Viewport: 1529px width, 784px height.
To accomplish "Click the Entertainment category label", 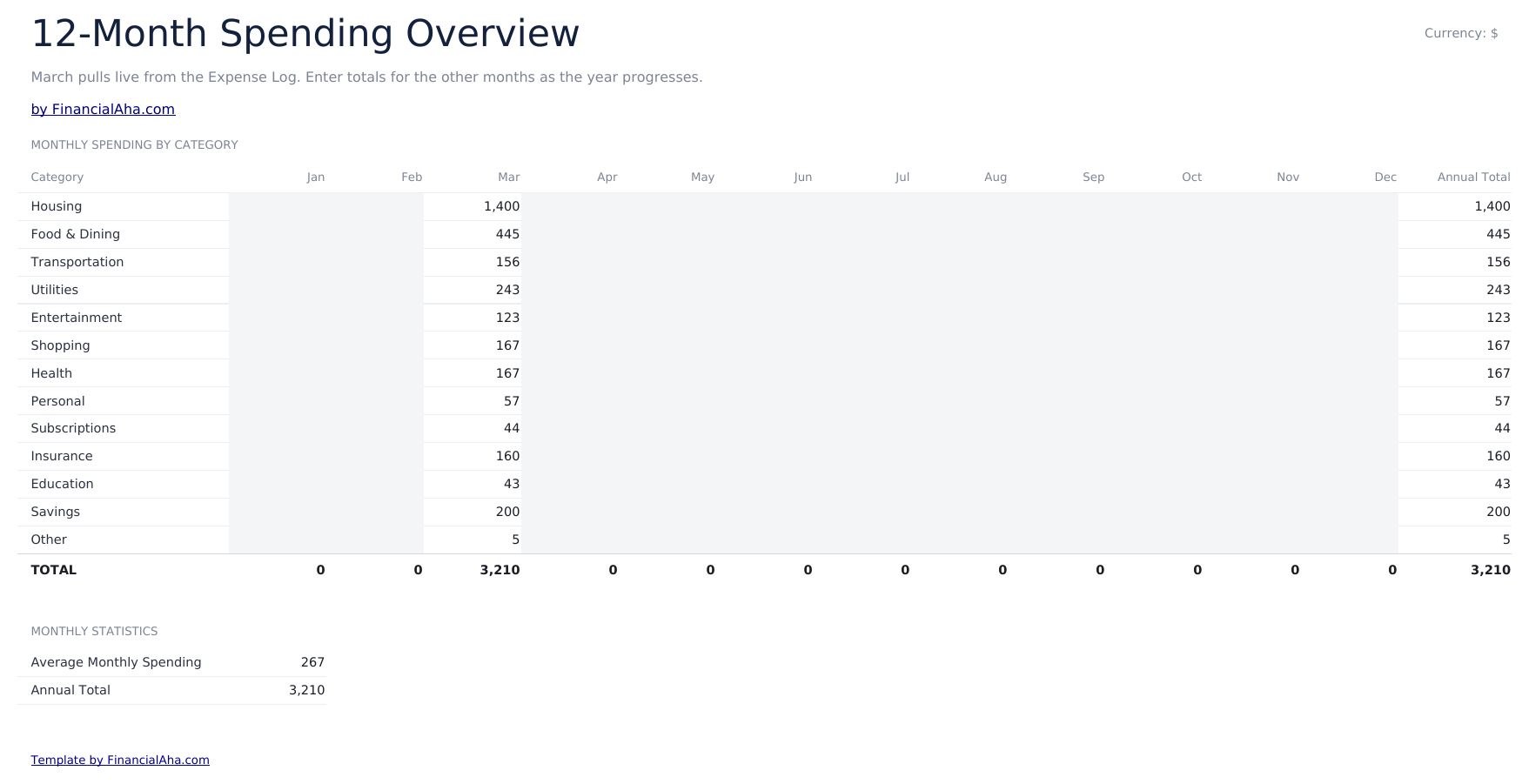I will tap(77, 318).
